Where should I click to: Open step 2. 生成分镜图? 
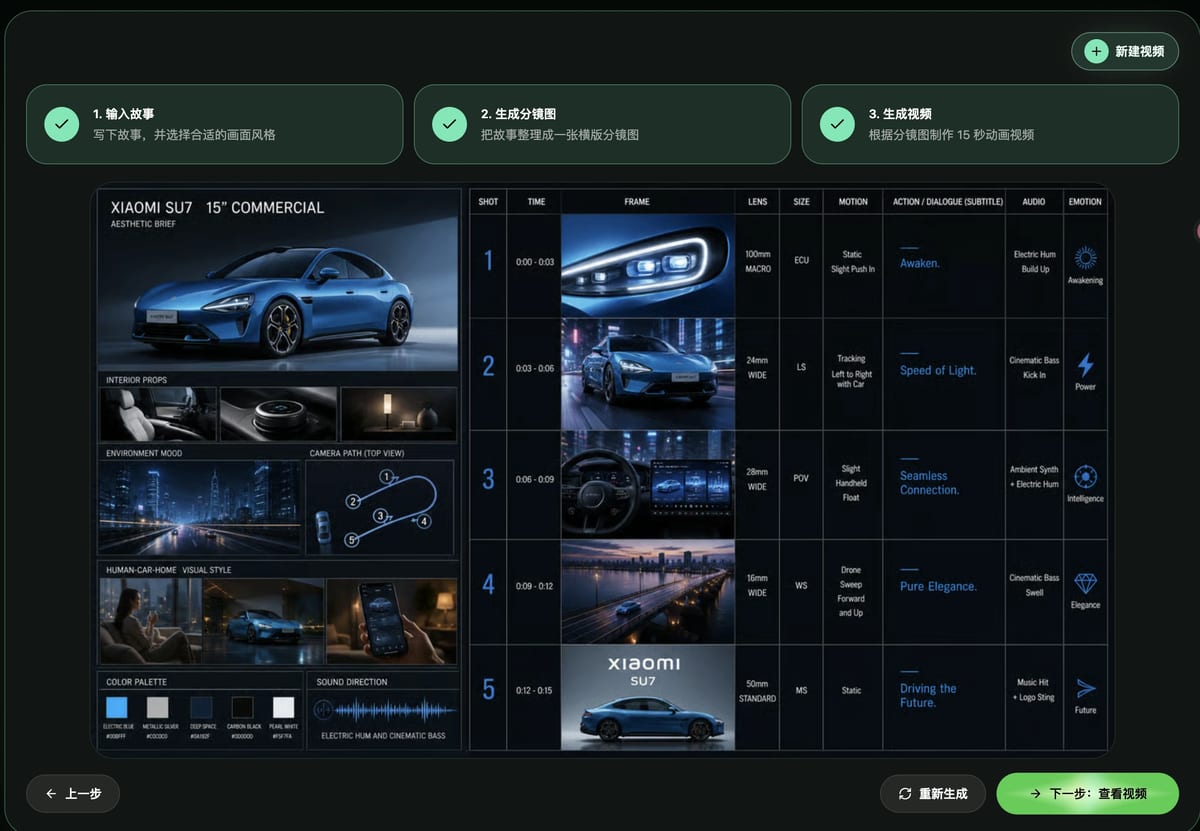pos(602,124)
